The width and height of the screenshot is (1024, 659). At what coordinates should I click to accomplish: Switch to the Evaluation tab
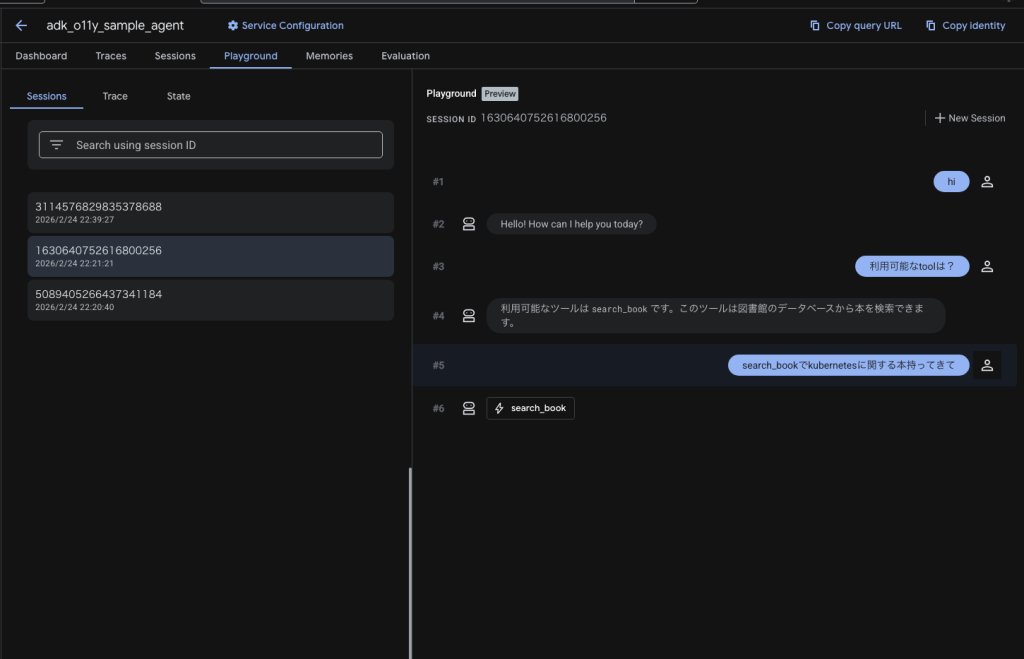[x=405, y=56]
